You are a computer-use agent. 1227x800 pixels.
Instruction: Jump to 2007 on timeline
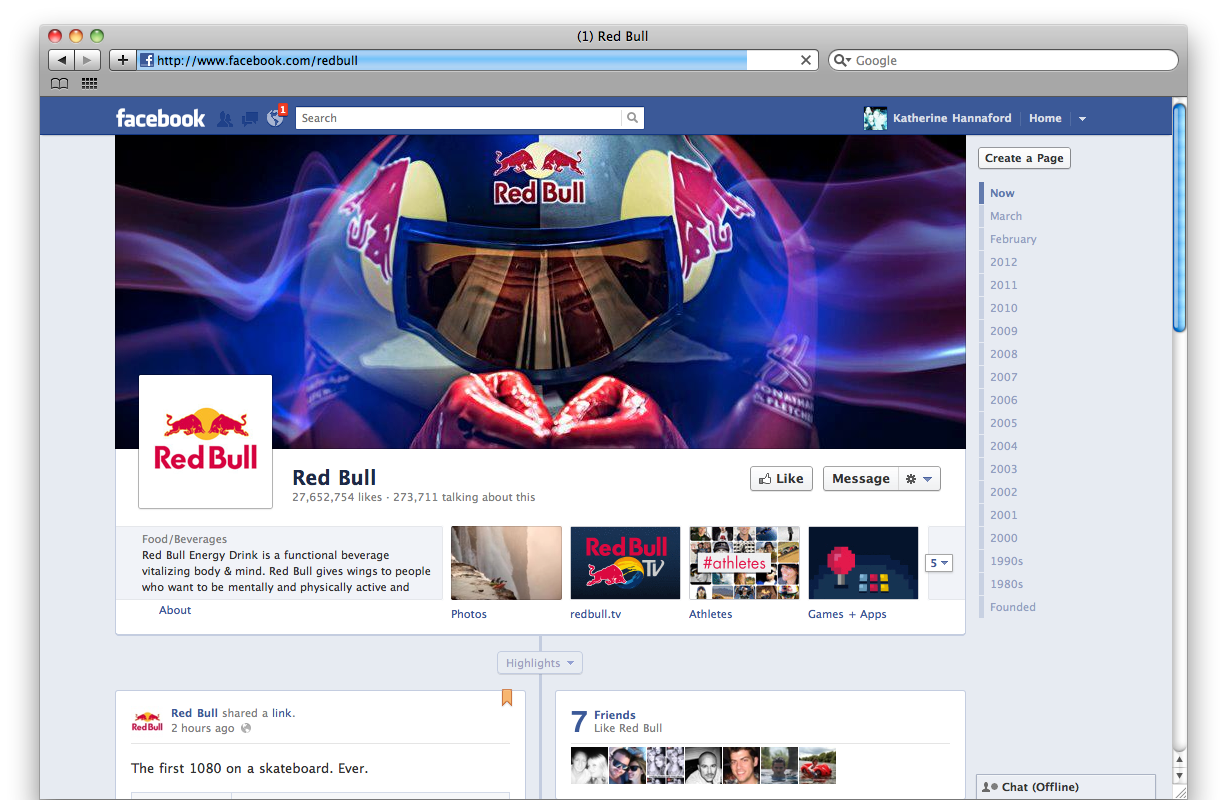tap(1004, 377)
